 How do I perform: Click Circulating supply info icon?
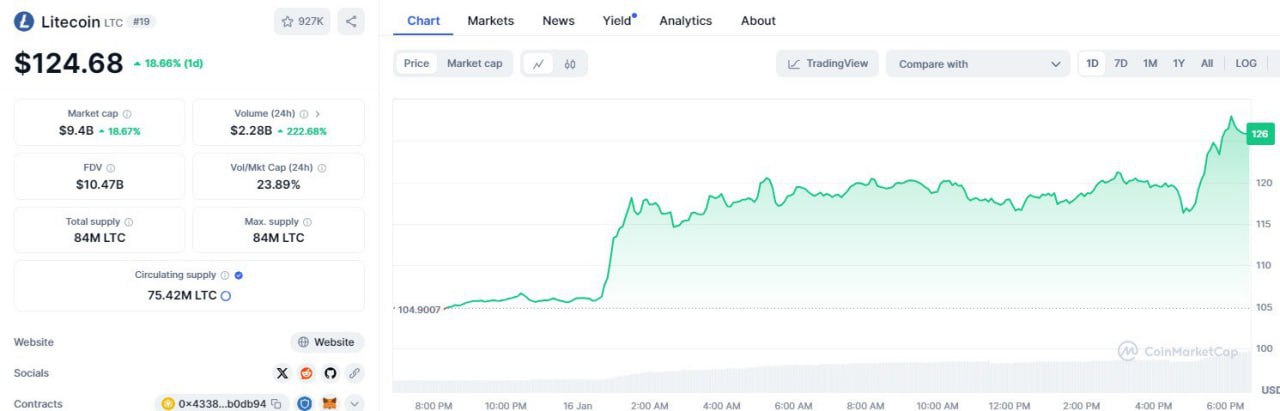pyautogui.click(x=225, y=275)
